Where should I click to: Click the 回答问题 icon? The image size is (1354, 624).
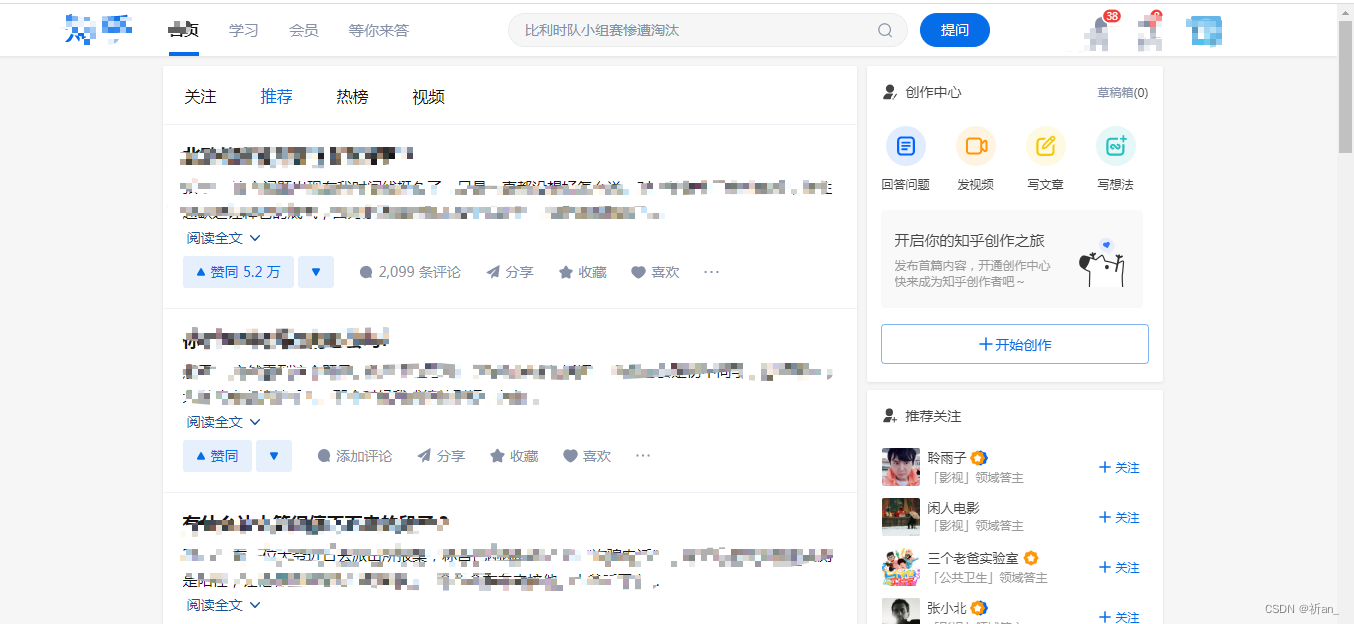click(x=906, y=146)
